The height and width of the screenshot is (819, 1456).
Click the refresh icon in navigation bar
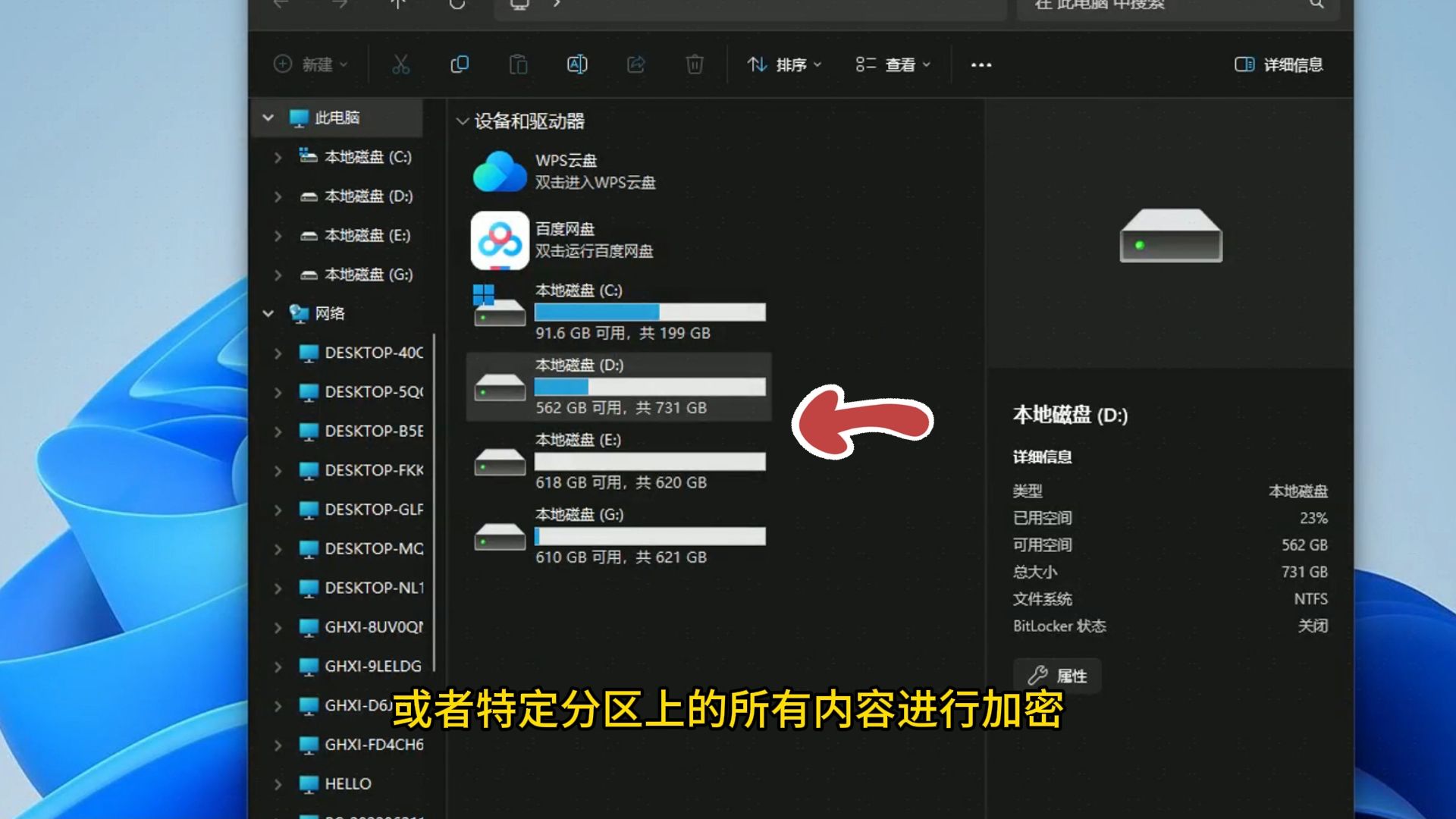(x=457, y=4)
